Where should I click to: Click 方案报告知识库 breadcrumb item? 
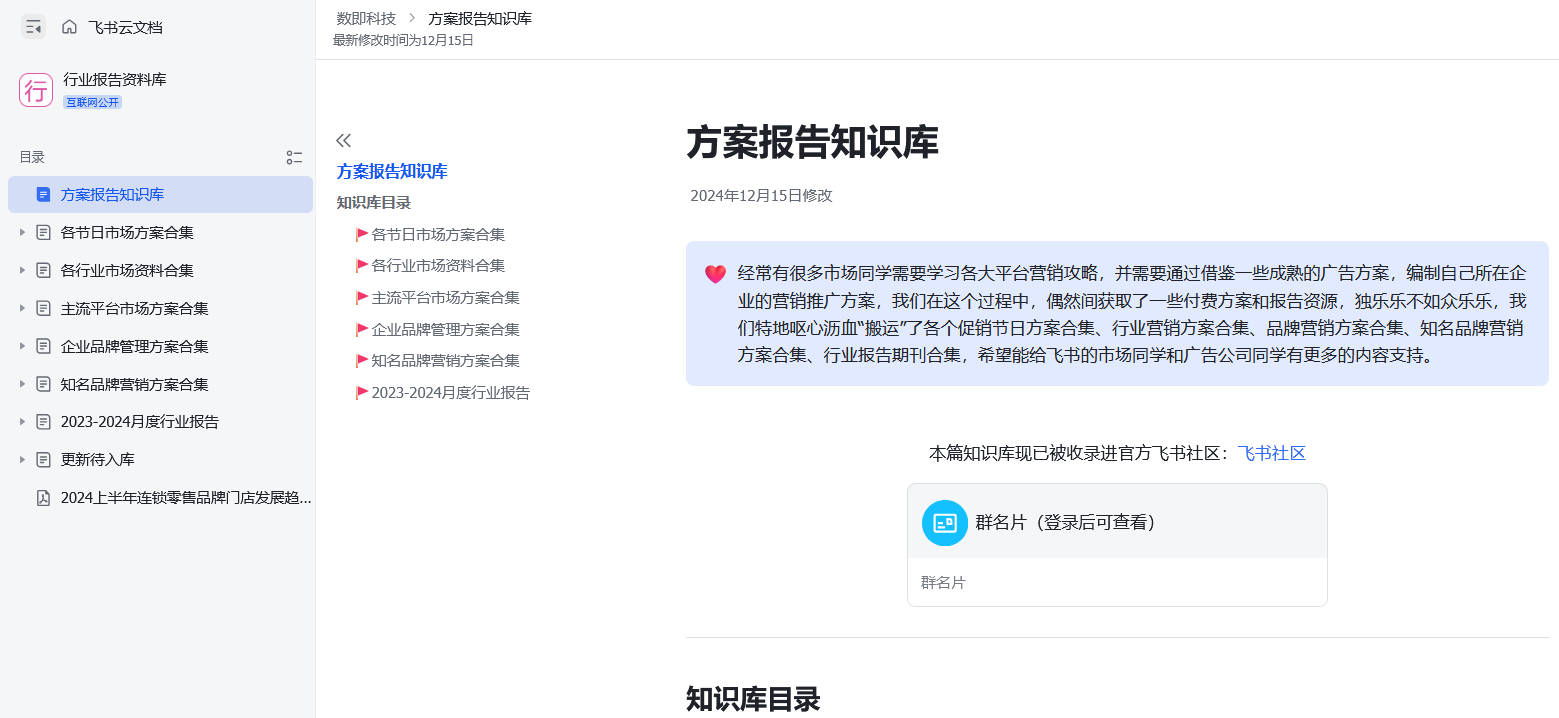(480, 18)
